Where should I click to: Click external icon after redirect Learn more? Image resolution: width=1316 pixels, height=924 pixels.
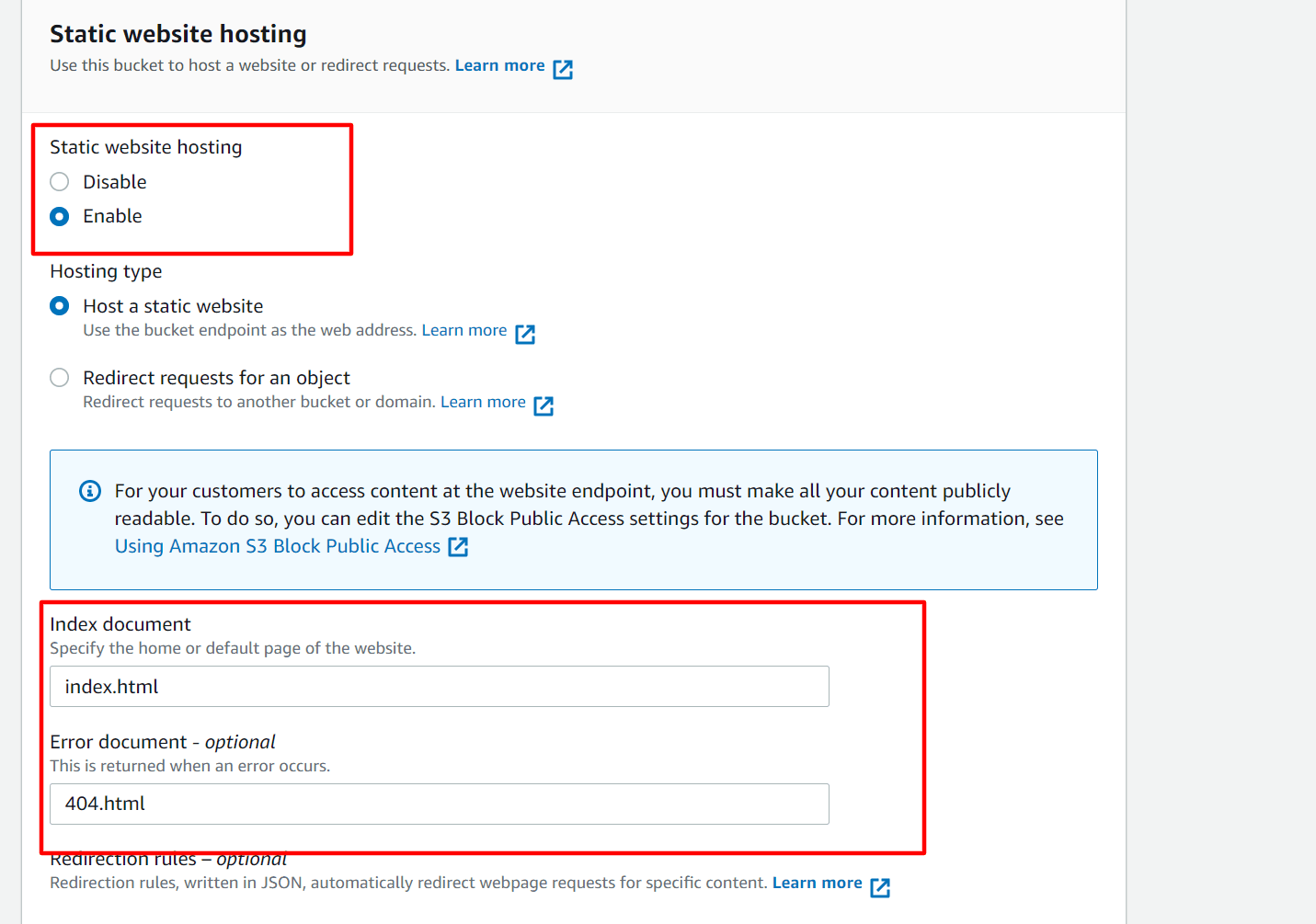544,405
